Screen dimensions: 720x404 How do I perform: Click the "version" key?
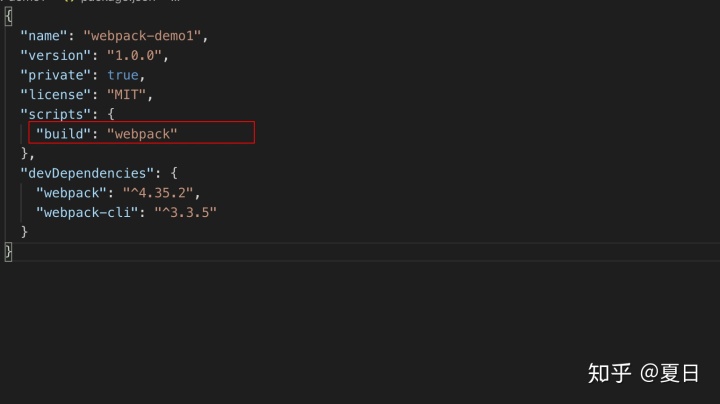(56, 56)
